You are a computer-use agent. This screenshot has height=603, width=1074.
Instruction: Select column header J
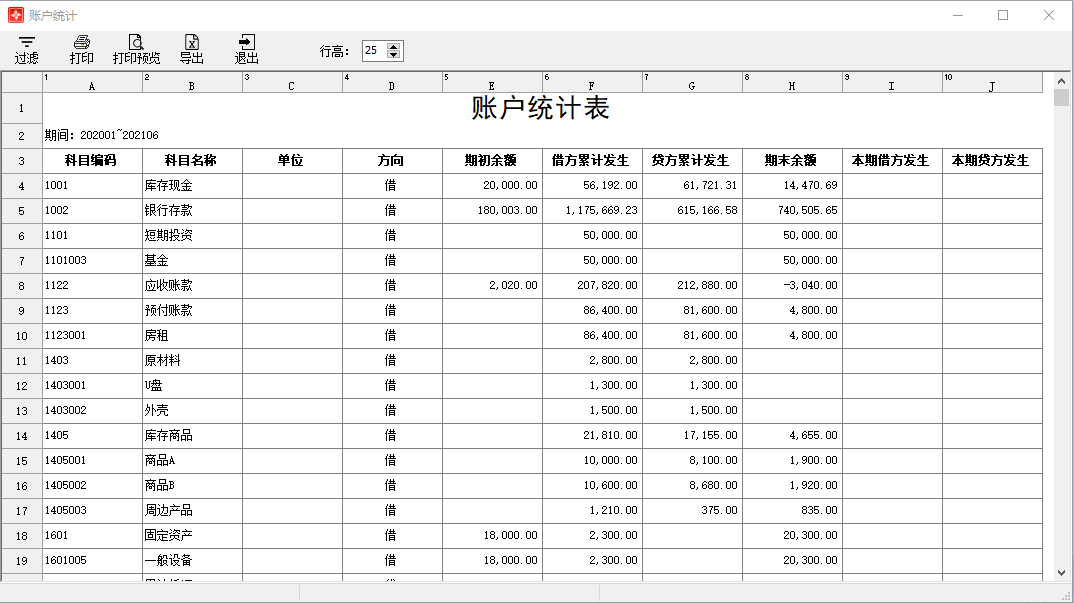(x=992, y=84)
